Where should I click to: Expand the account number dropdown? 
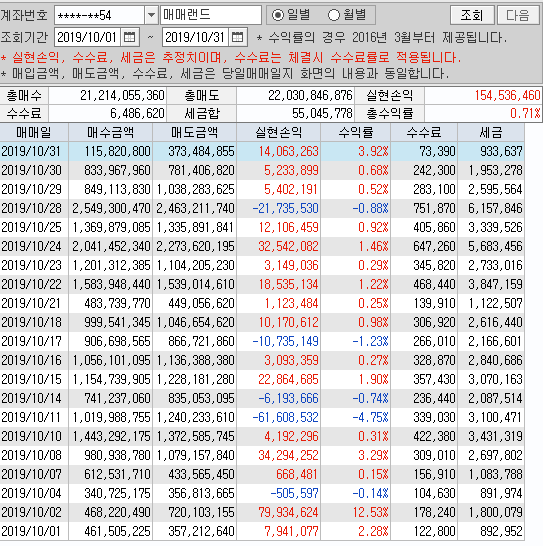click(151, 15)
